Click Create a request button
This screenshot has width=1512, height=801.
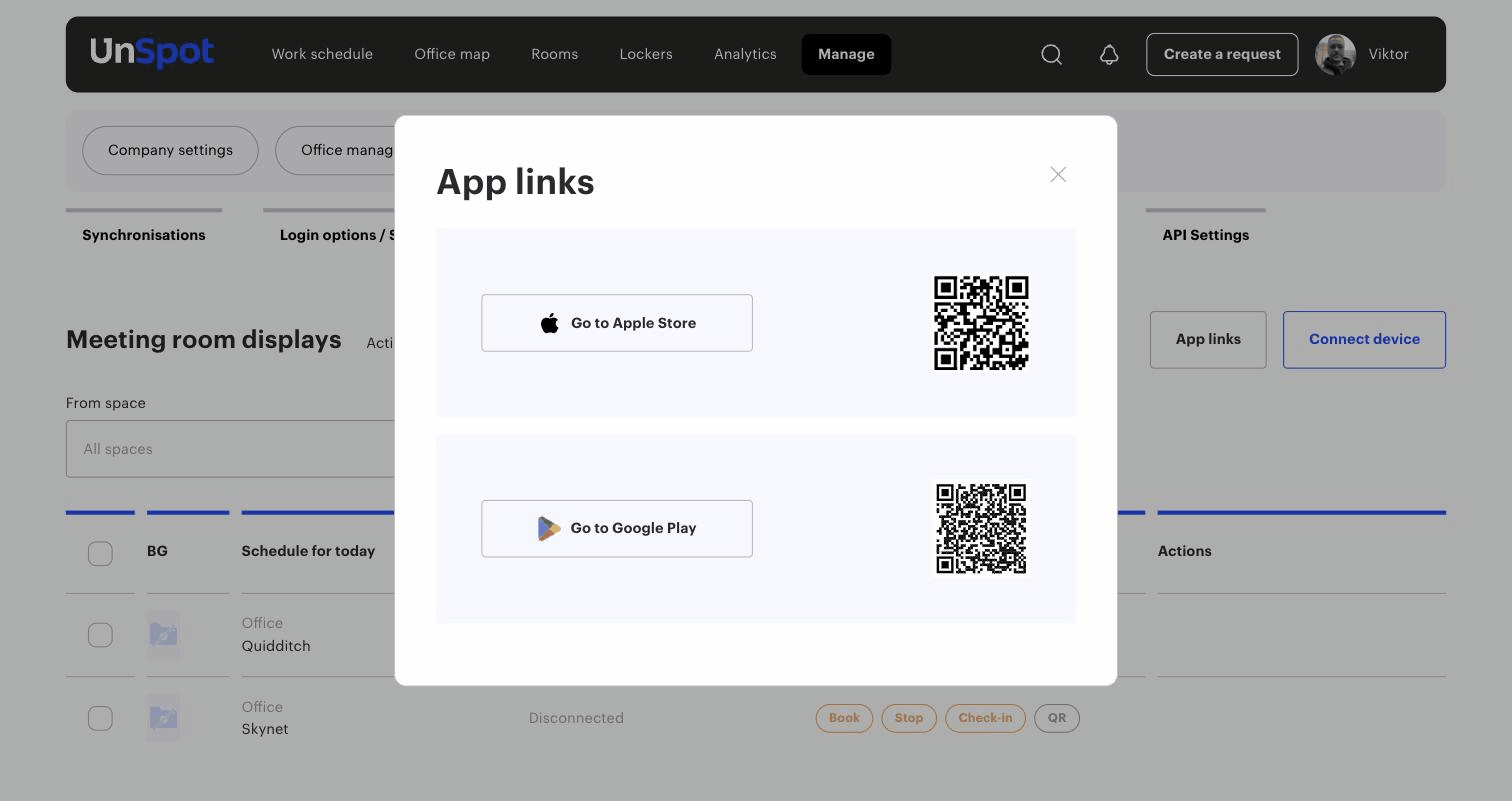[x=1222, y=55]
